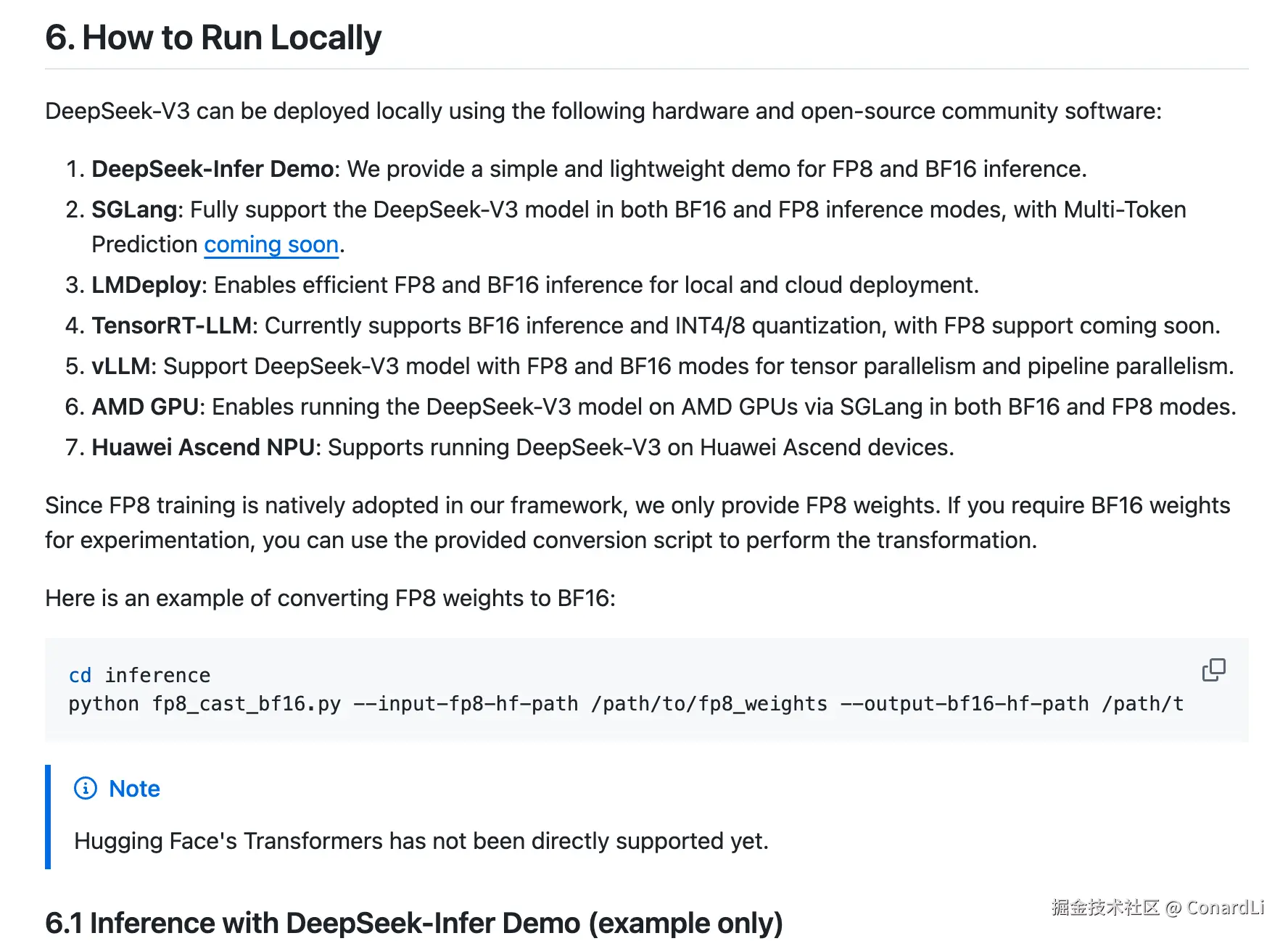Click the Note info circle icon
Screen dimensions: 1288x941
86,788
